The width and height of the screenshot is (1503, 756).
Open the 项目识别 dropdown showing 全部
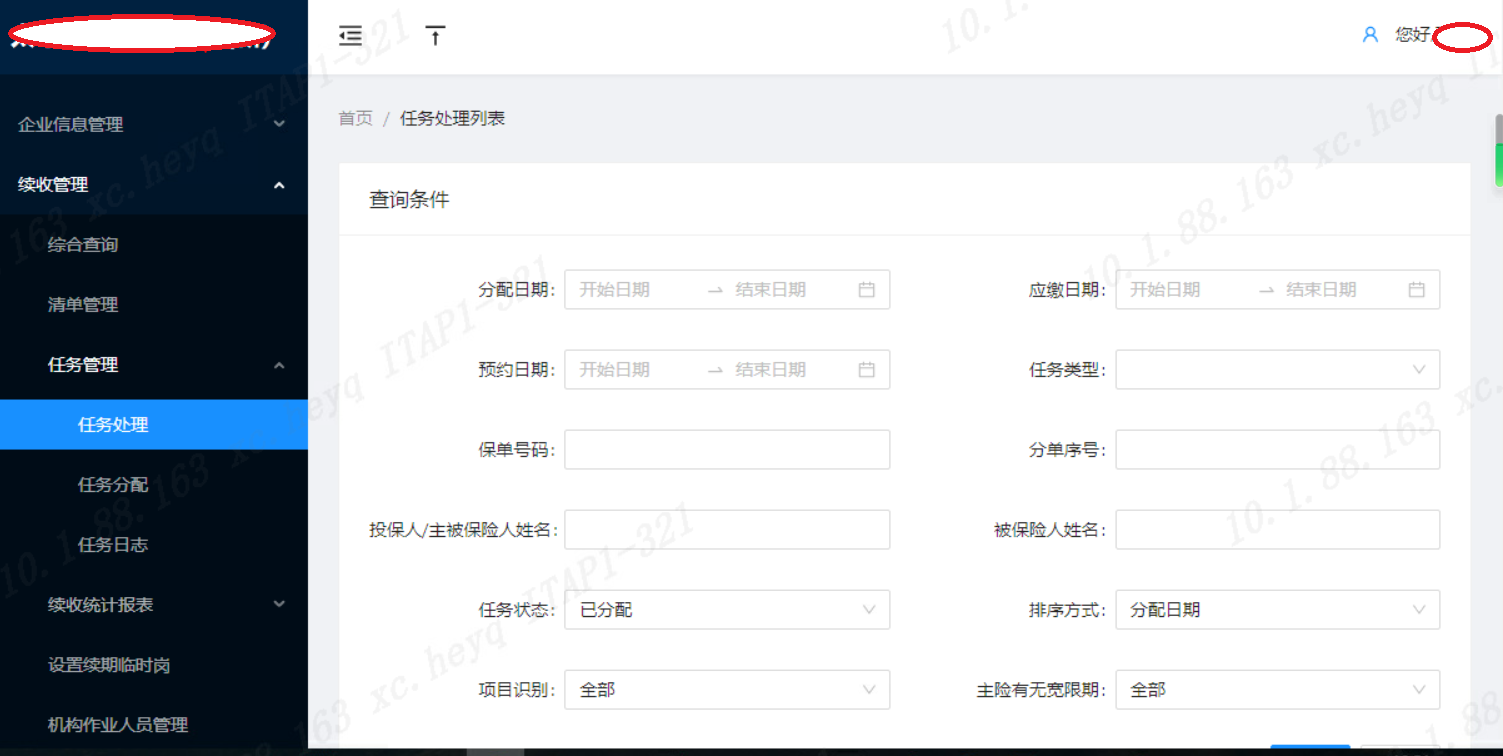point(727,690)
